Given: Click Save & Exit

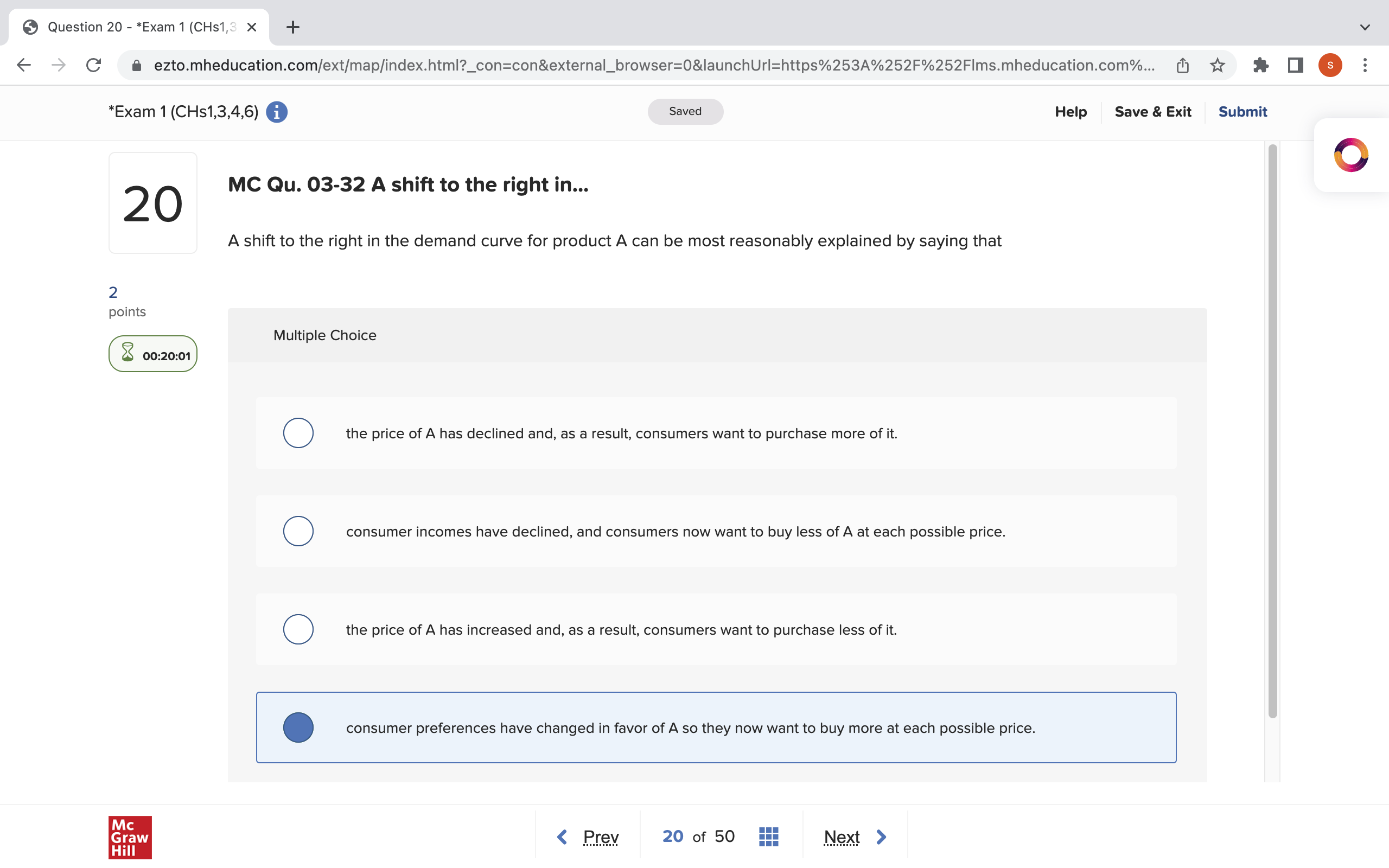Looking at the screenshot, I should click(x=1152, y=112).
